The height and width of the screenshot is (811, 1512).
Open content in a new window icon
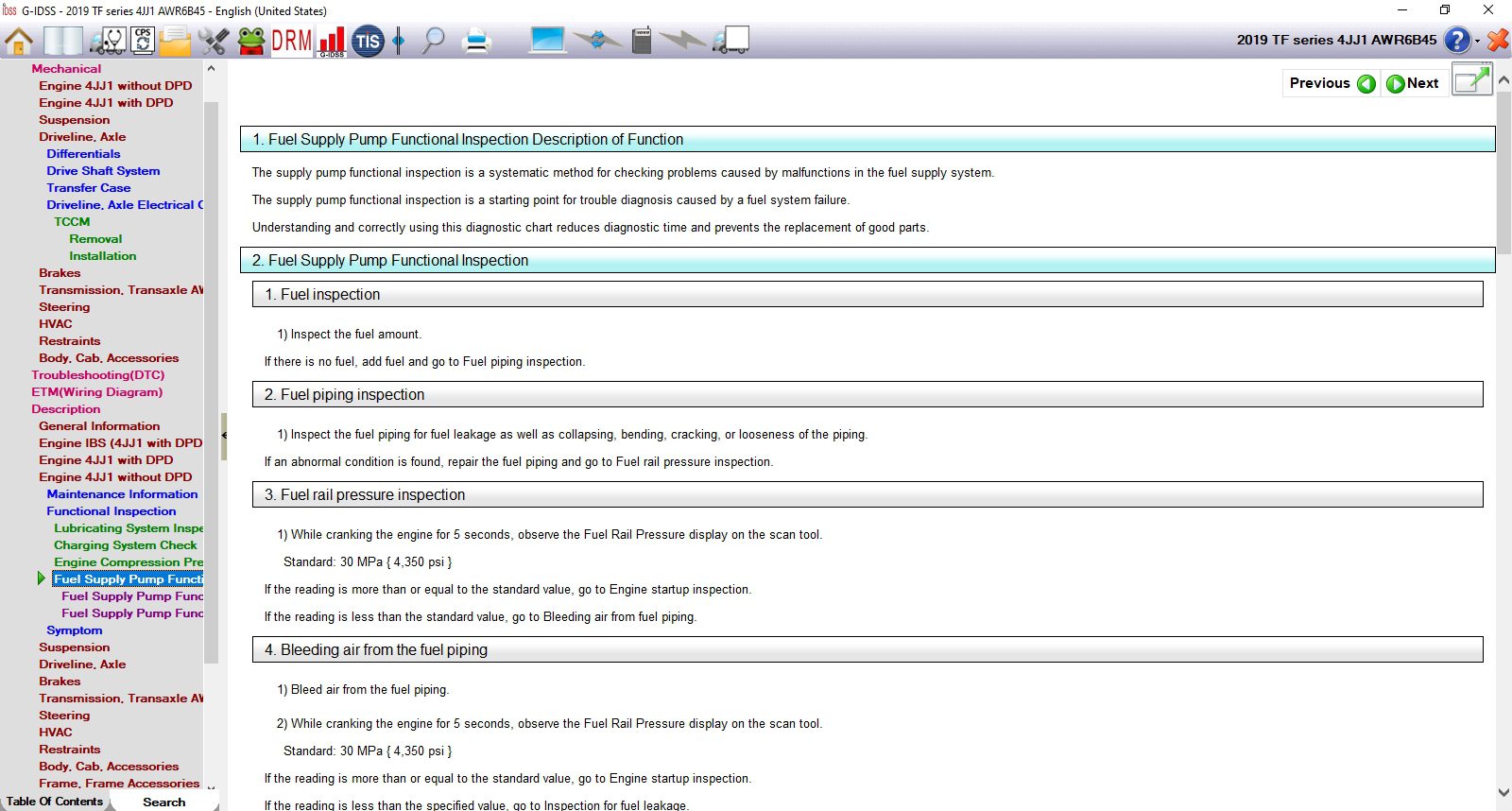tap(1471, 81)
